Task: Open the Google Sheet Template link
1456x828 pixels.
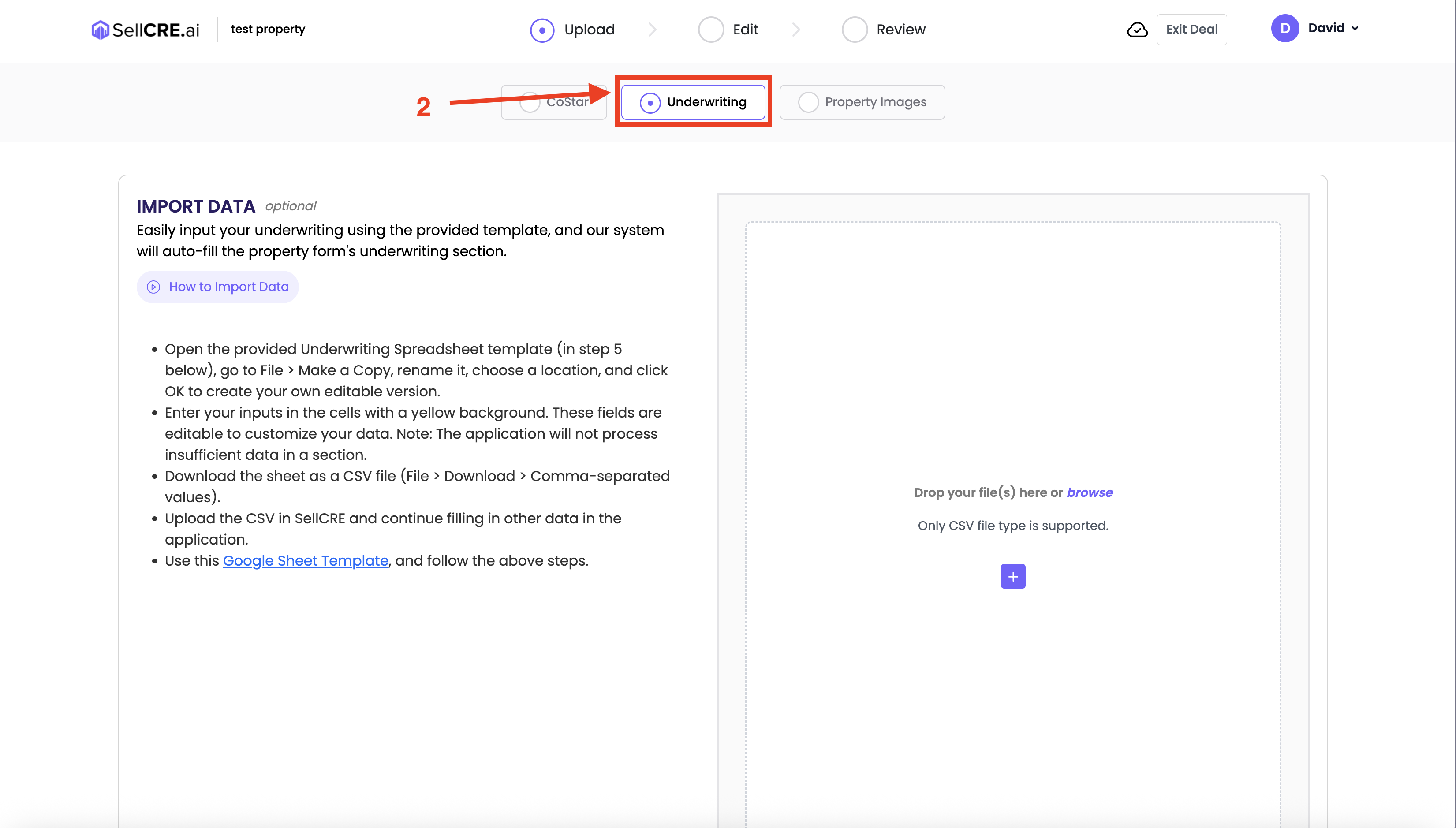Action: click(x=306, y=561)
